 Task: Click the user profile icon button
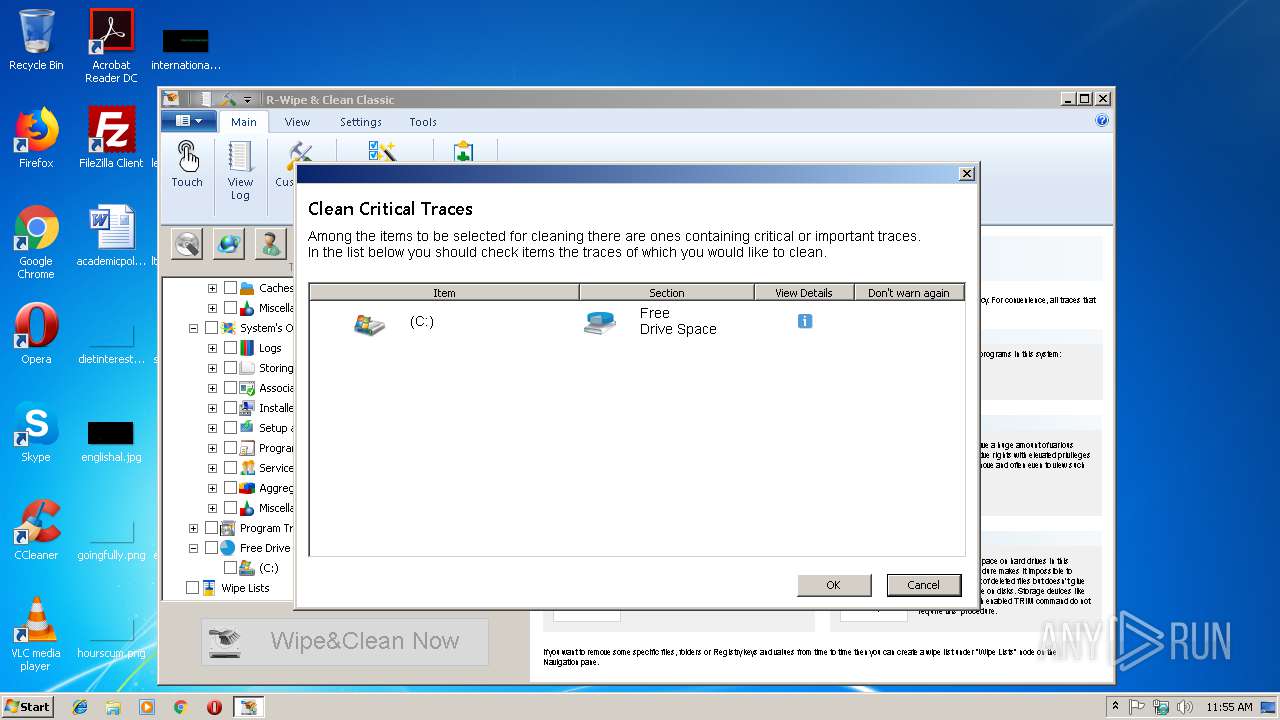[x=270, y=243]
